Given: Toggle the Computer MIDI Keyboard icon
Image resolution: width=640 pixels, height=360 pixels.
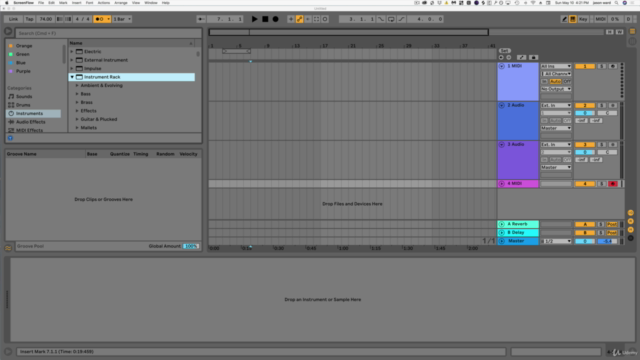Looking at the screenshot, I should [573, 19].
